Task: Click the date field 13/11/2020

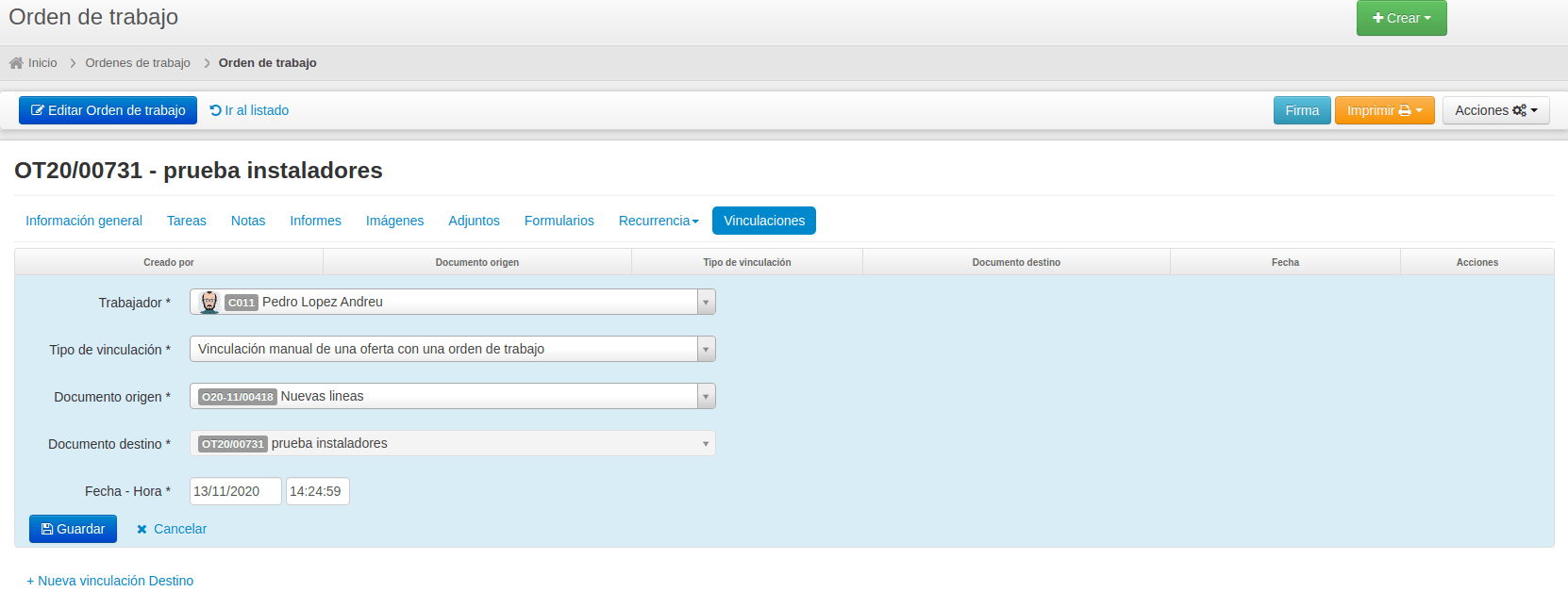Action: tap(236, 491)
